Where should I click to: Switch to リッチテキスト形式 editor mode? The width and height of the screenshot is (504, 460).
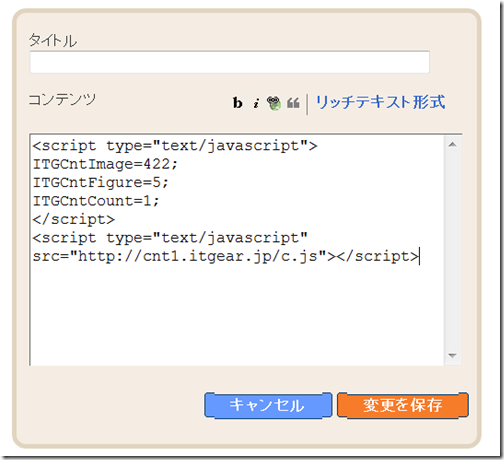coord(380,102)
